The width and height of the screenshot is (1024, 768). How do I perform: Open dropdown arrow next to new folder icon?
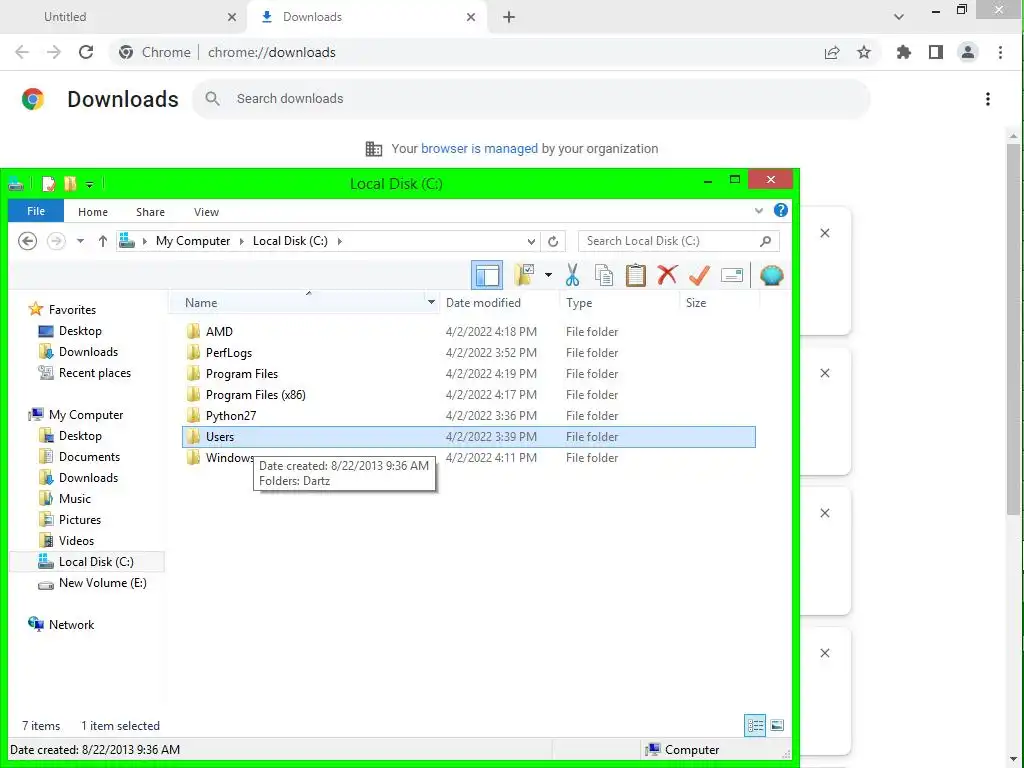pyautogui.click(x=548, y=275)
